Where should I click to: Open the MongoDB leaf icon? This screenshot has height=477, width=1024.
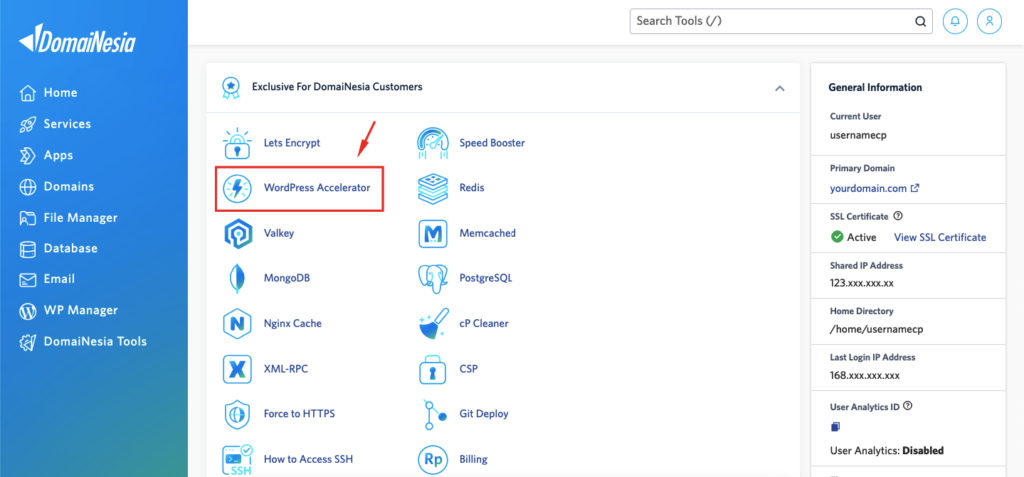click(x=236, y=278)
